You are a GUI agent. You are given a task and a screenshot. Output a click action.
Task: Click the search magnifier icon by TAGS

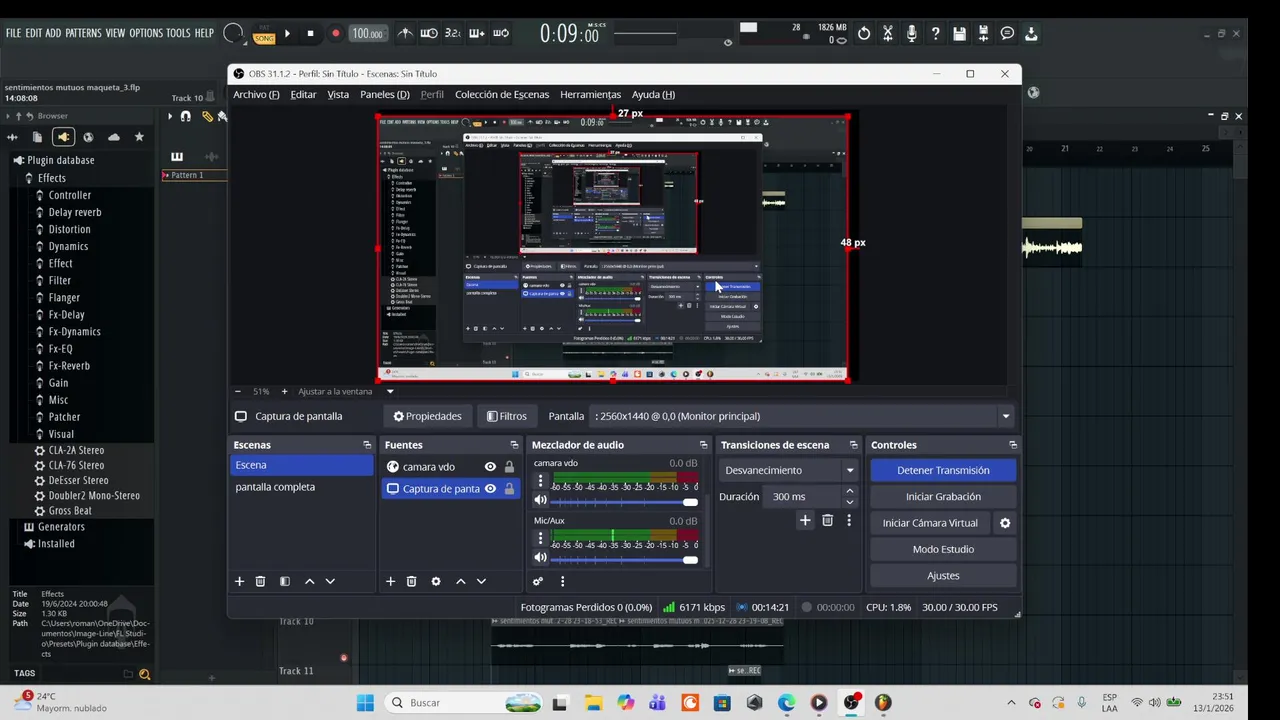tap(144, 674)
